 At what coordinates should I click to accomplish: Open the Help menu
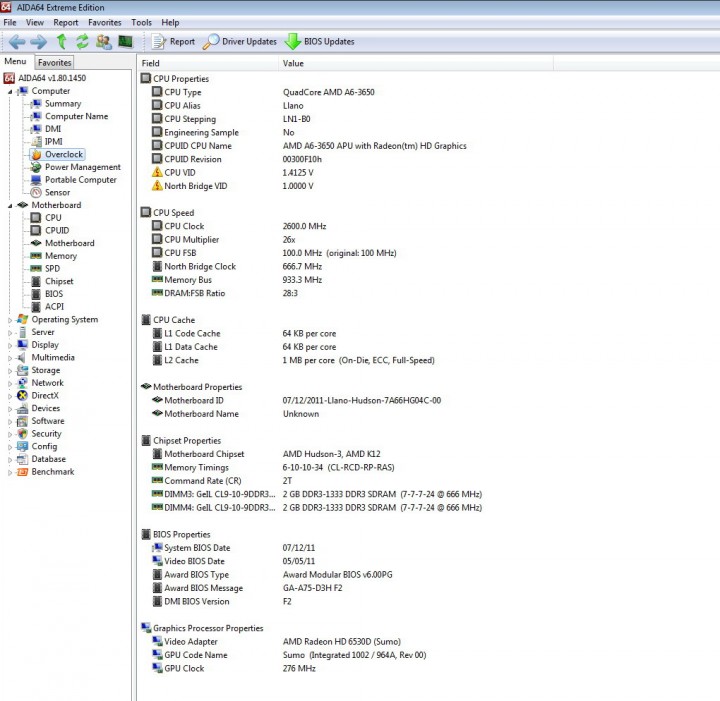[x=170, y=22]
